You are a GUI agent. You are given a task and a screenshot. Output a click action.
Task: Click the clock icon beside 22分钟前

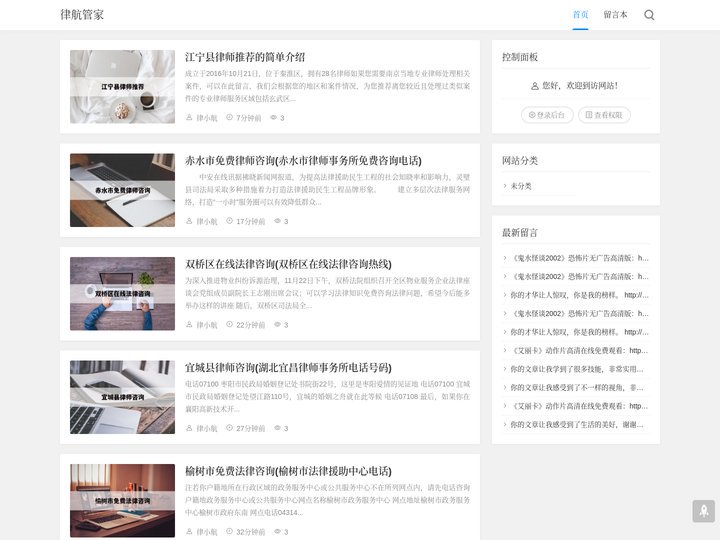point(229,325)
